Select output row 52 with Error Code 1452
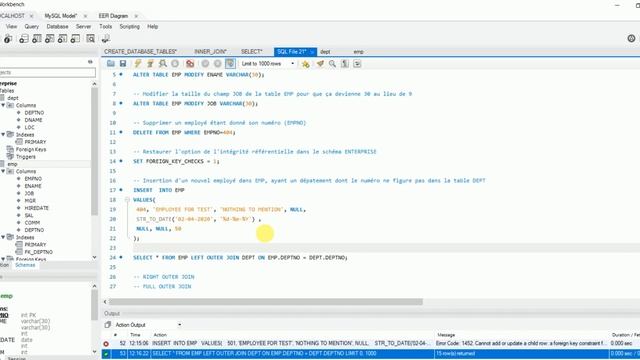This screenshot has height=360, width=640. pos(371,344)
